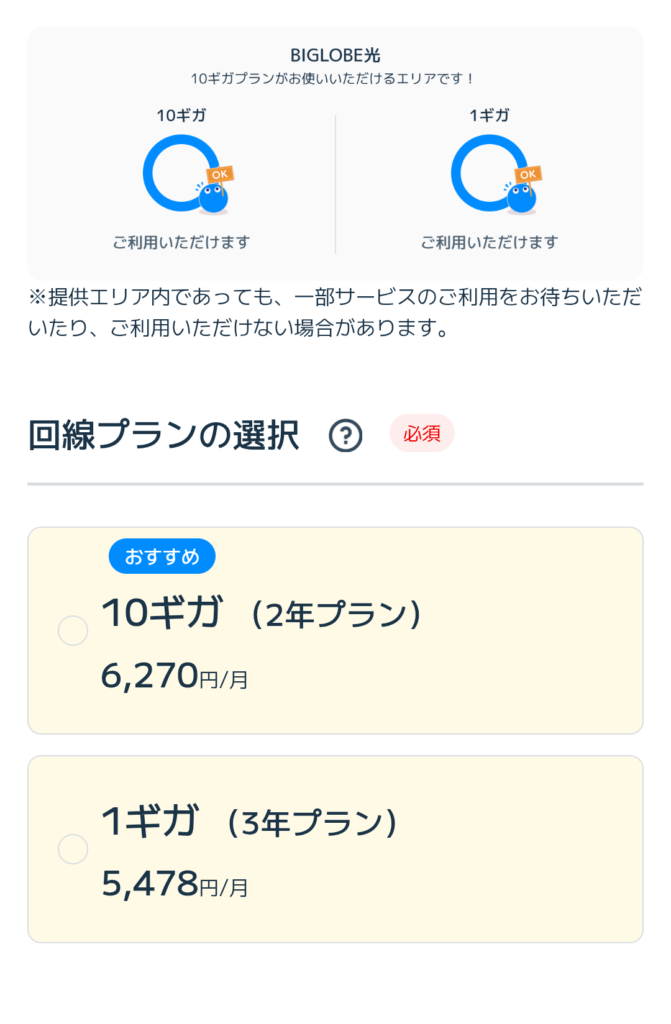Click the blue おすすめ pill badge

pos(162,556)
